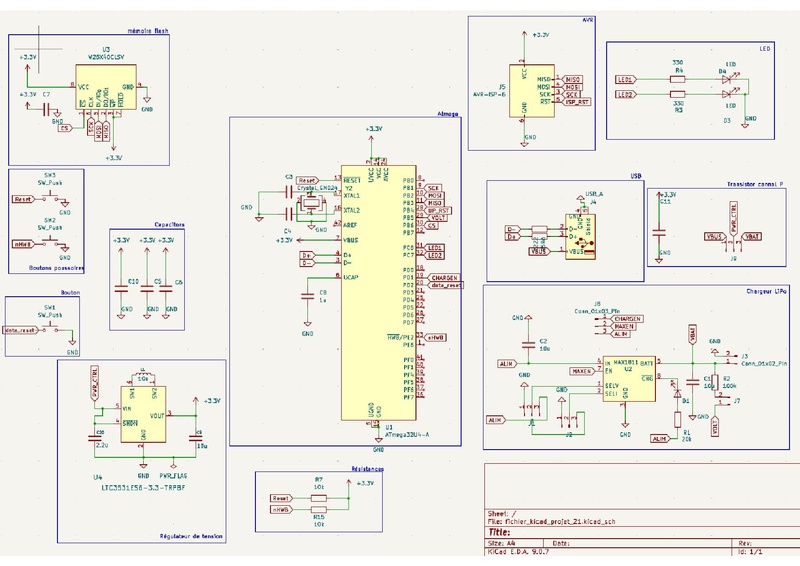Click the VBUS label on USB connector
Image resolution: width=800 pixels, height=566 pixels.
[540, 252]
